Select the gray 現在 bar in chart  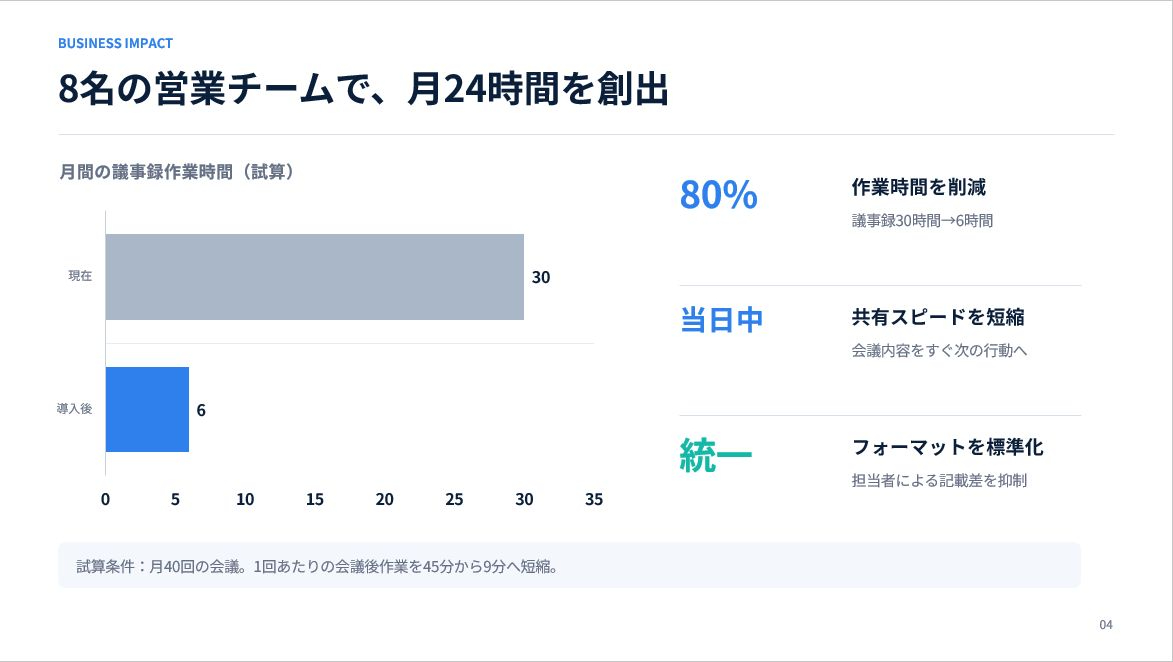pyautogui.click(x=314, y=277)
